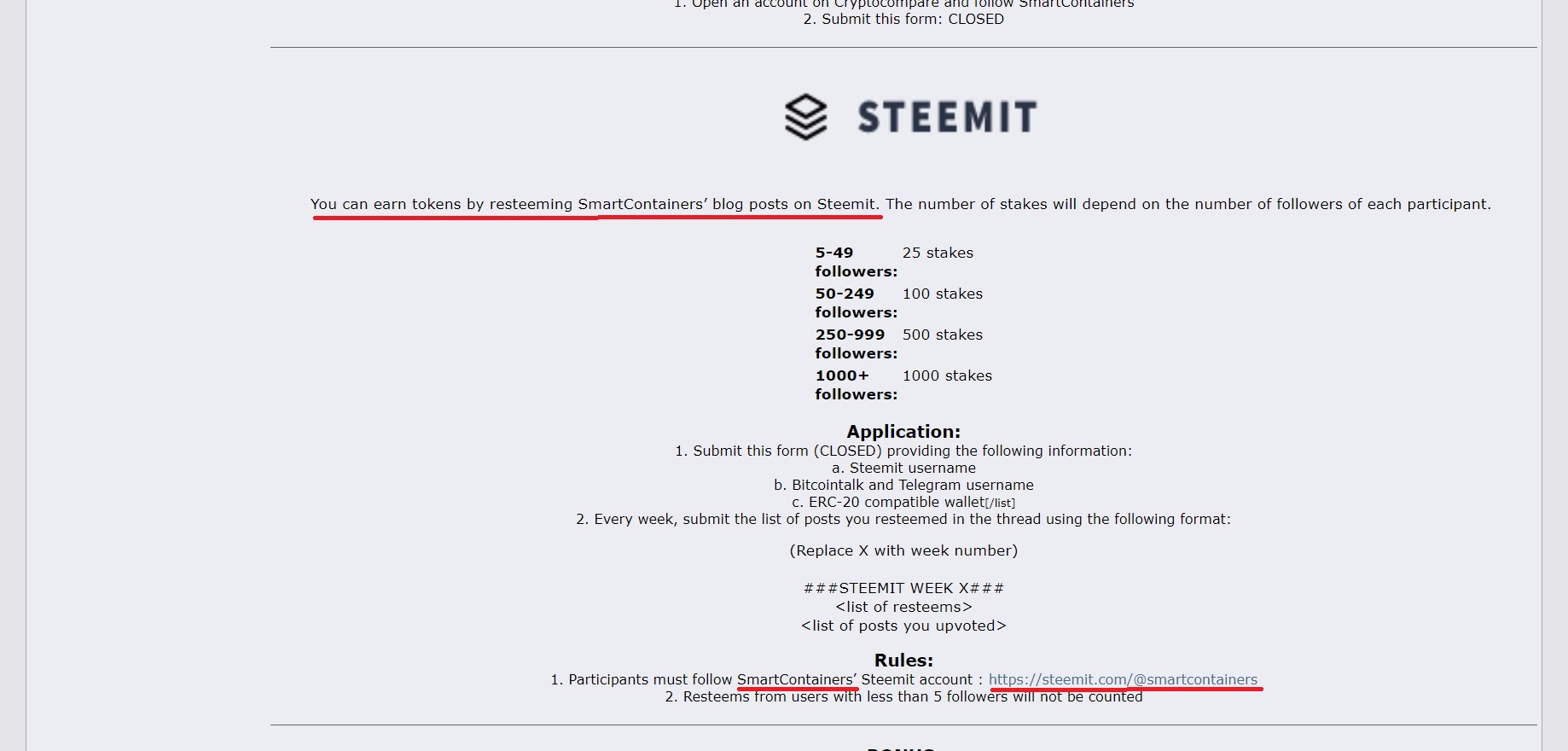Click the '<list of posts you upvoted>' text
1568x751 pixels.
[903, 626]
